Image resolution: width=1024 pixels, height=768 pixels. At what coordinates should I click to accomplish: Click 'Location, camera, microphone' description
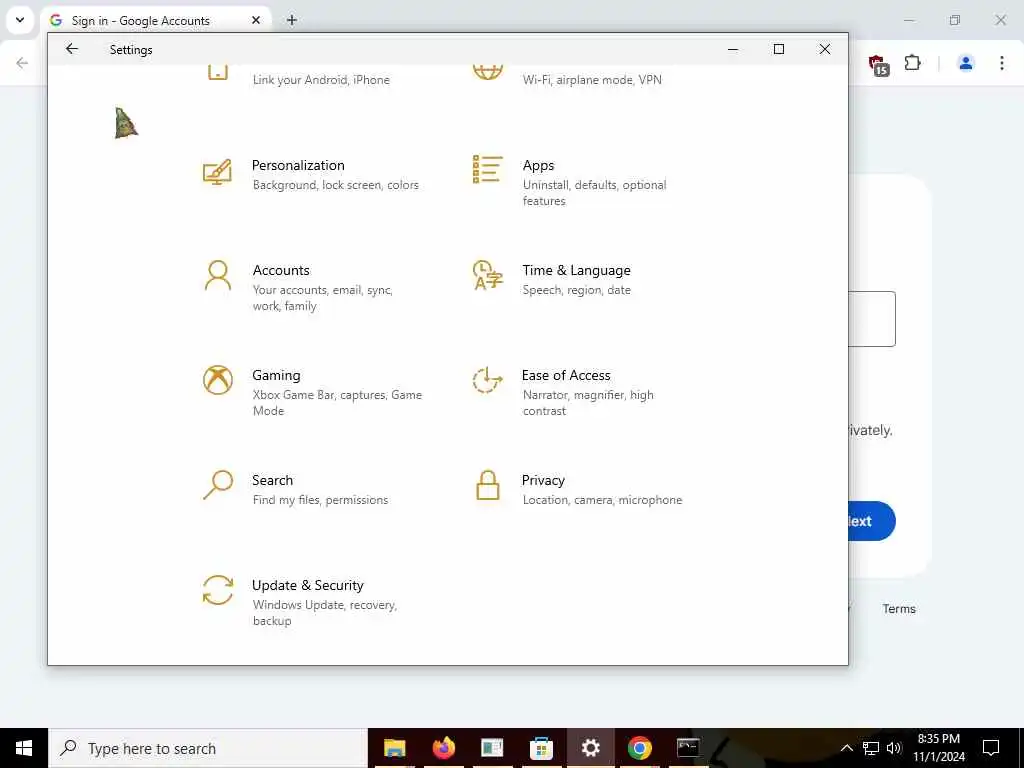tap(602, 500)
